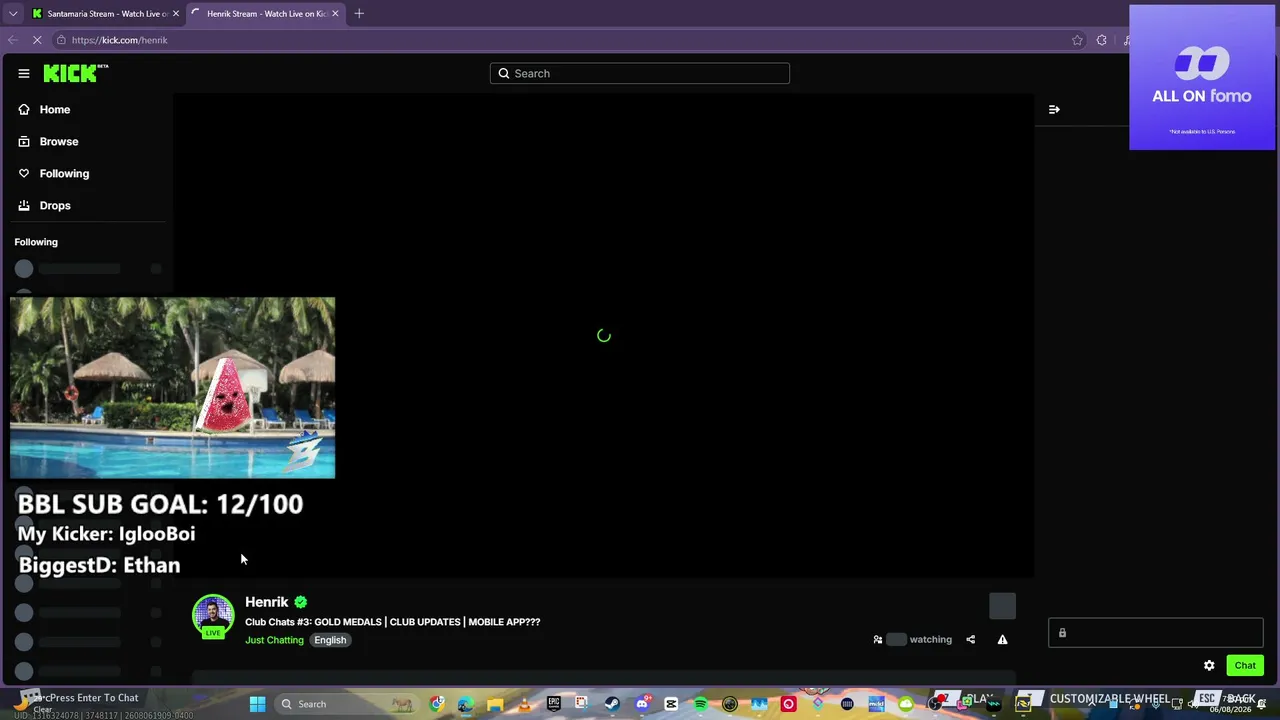Click the locked chat message box

click(1156, 633)
